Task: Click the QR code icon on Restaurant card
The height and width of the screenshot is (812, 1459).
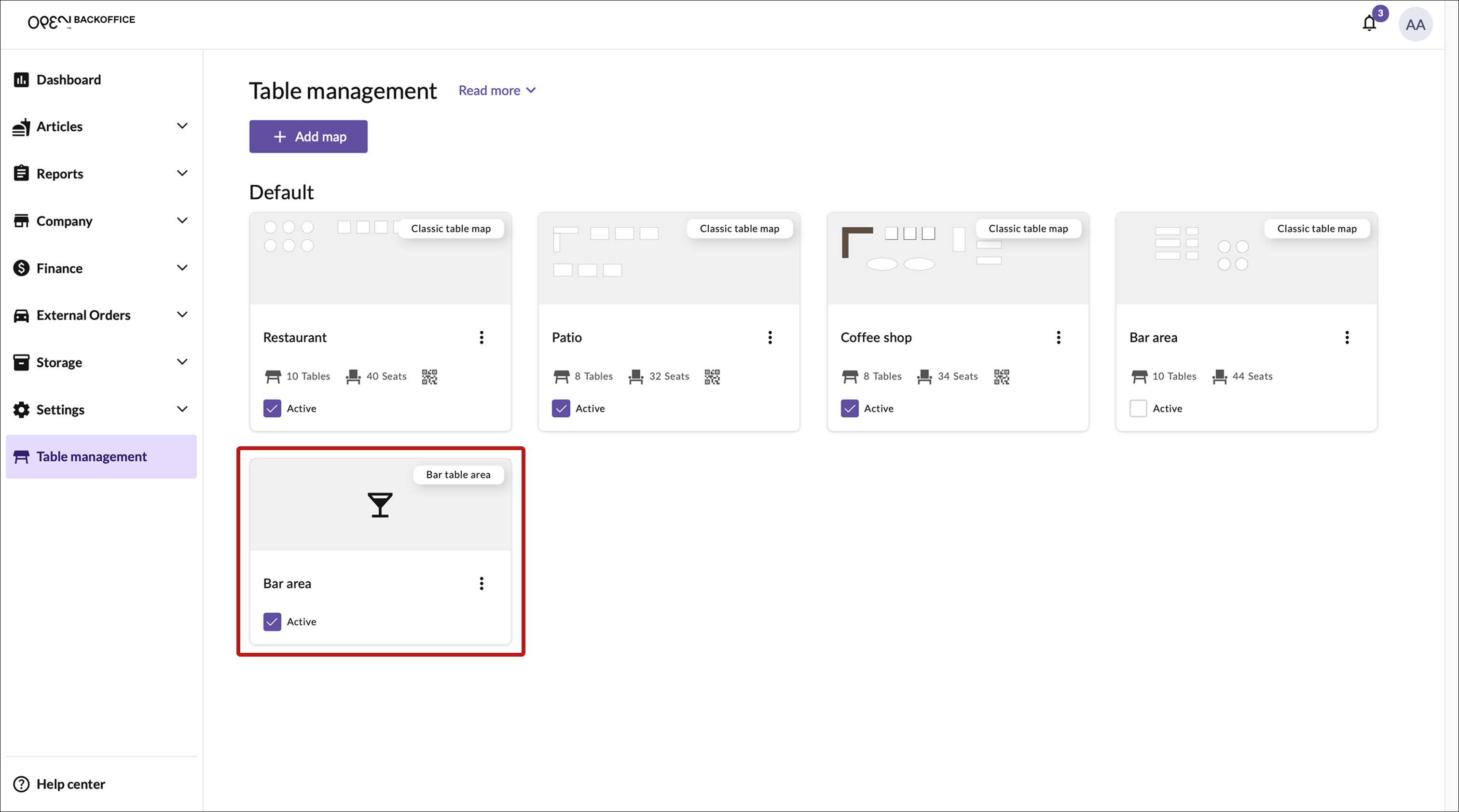Action: 429,376
